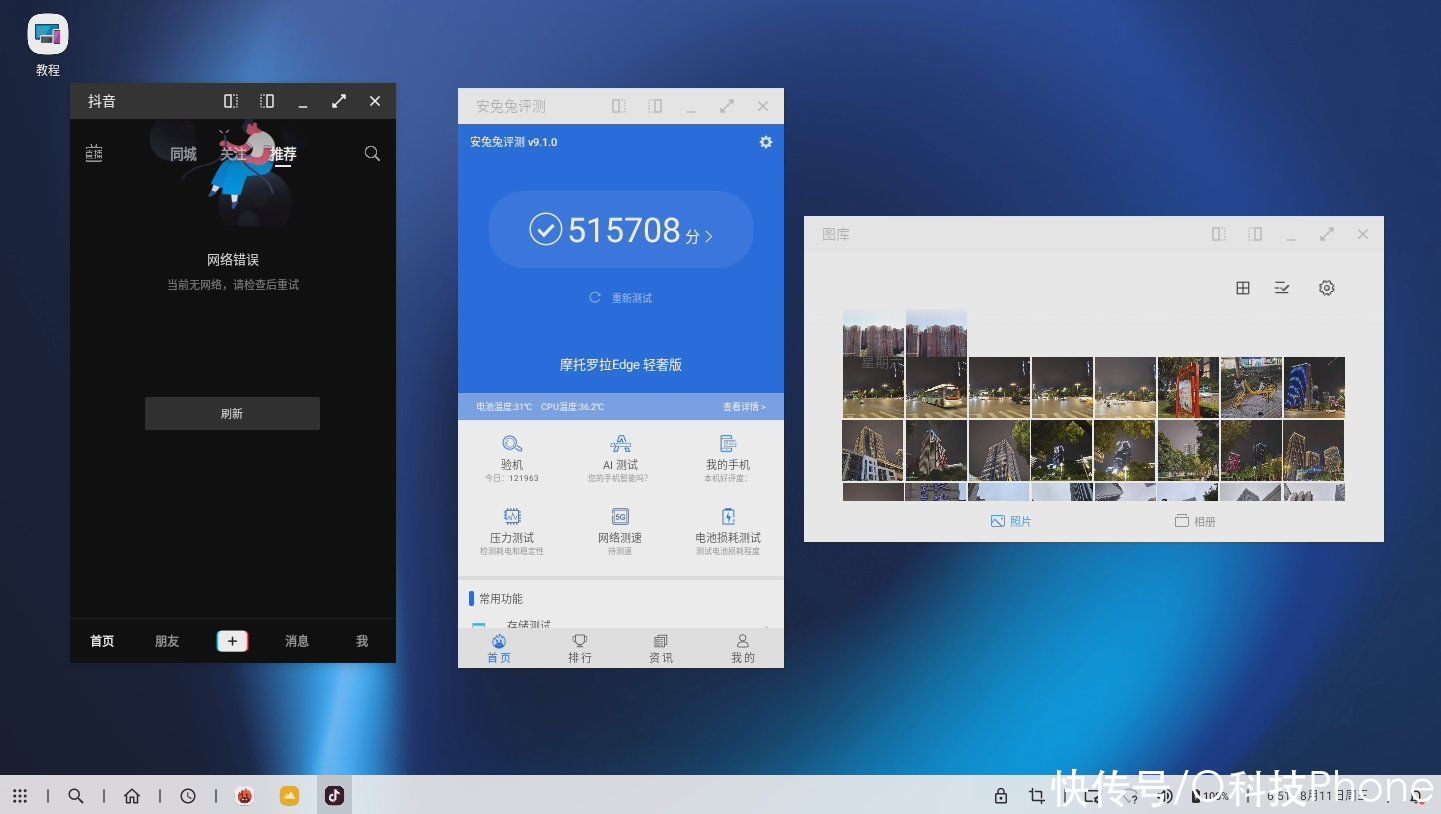Open 资讯 news tab in AnTuTu

pyautogui.click(x=661, y=648)
